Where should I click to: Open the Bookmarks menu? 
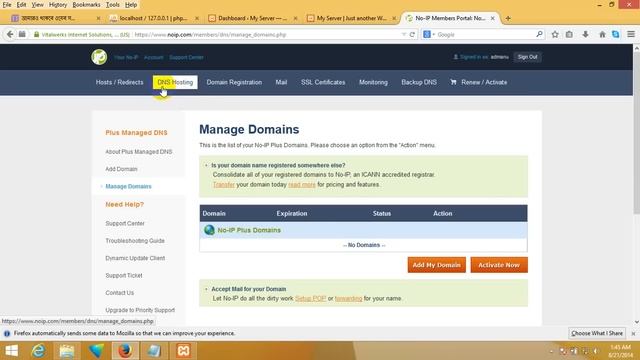point(86,5)
